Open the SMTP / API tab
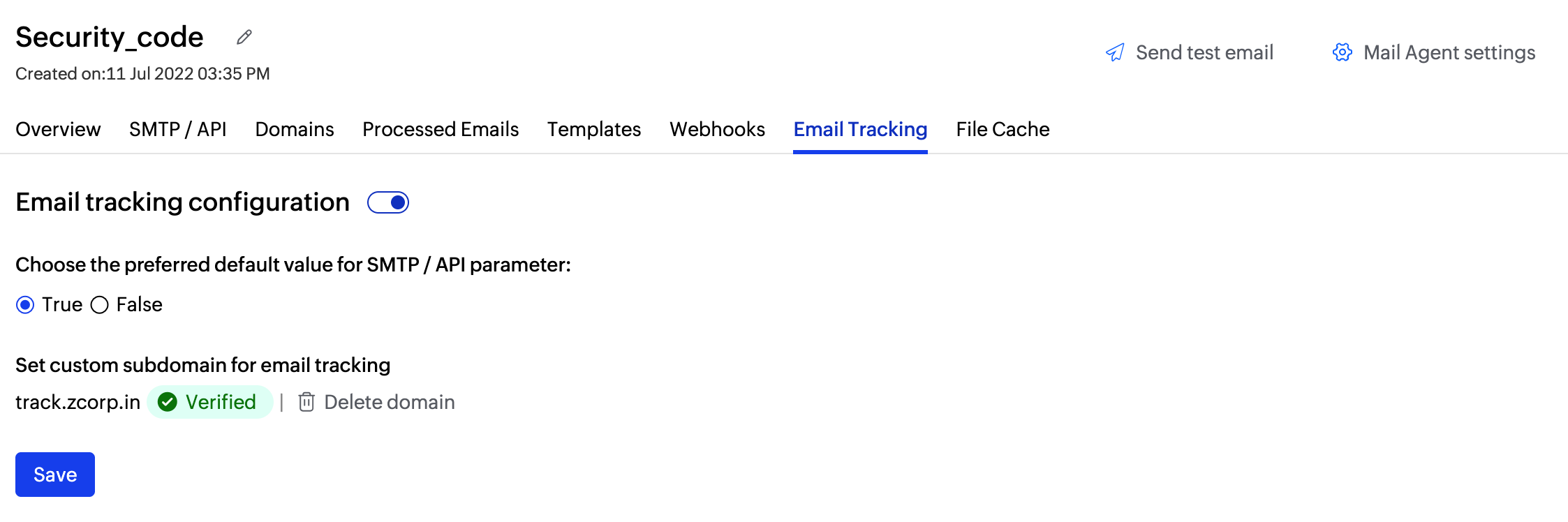This screenshot has width=1568, height=522. tap(177, 129)
